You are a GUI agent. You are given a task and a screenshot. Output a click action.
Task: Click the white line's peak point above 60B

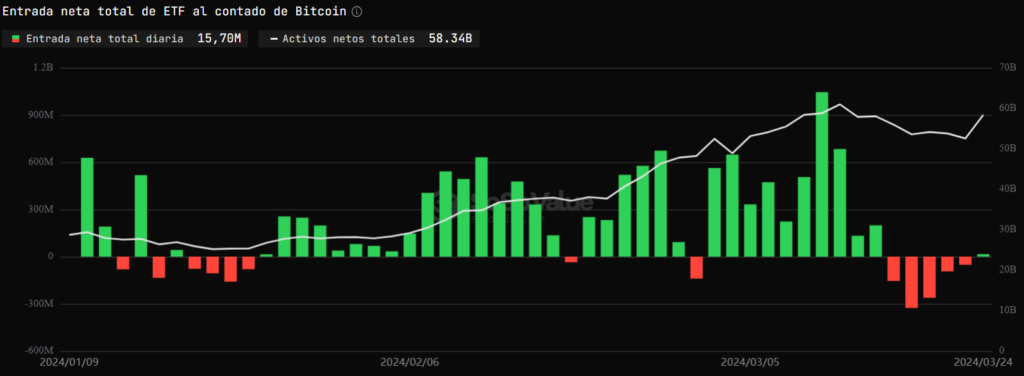point(840,104)
